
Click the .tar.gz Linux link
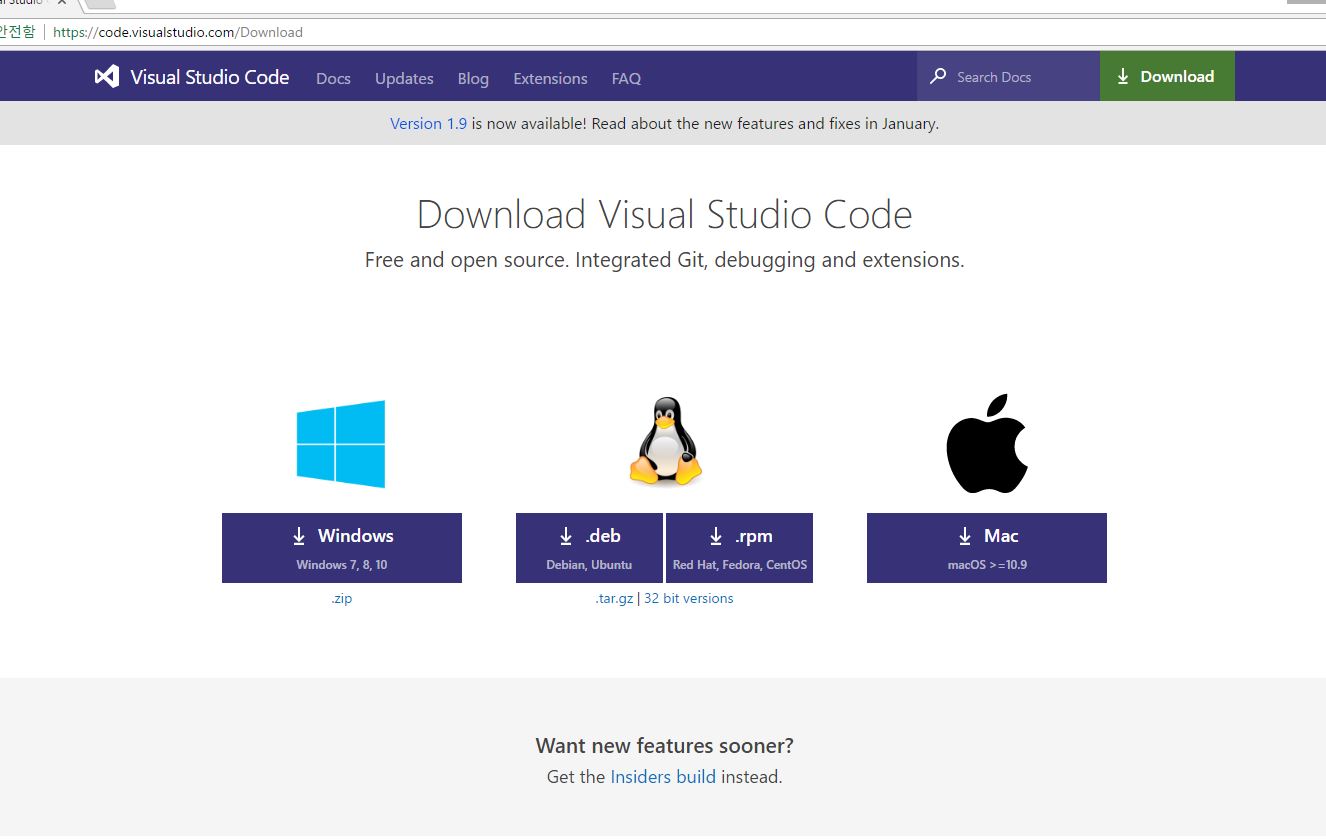(614, 599)
